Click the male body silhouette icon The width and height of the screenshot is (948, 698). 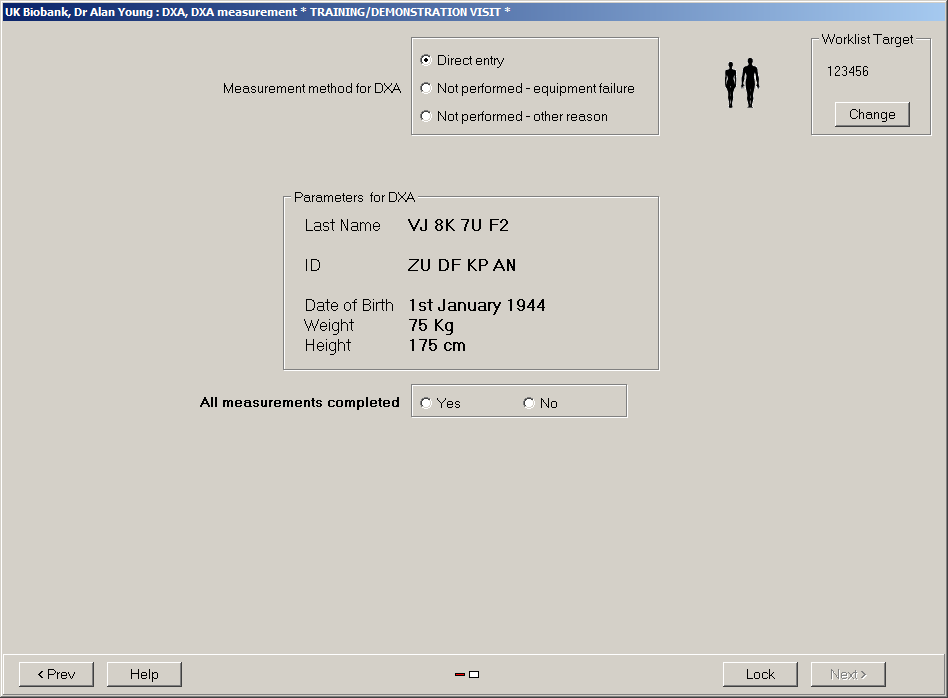[x=750, y=83]
